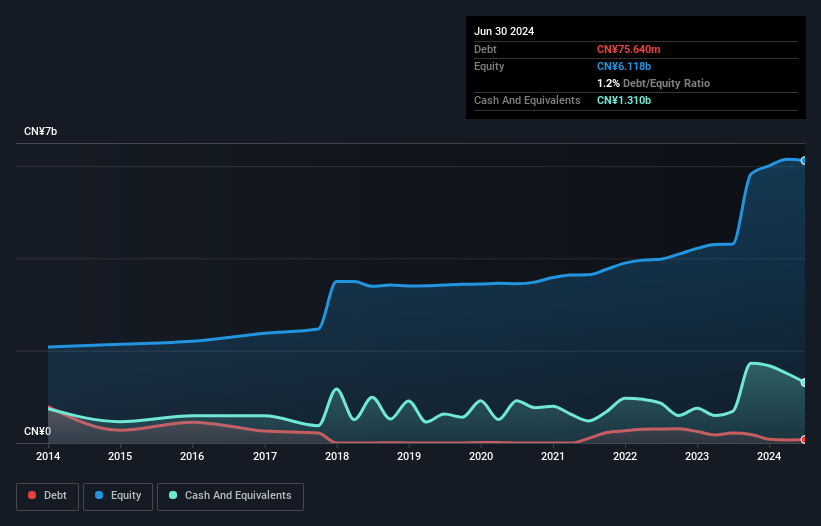
Task: Click the 2021 x-axis label
Action: pos(553,456)
